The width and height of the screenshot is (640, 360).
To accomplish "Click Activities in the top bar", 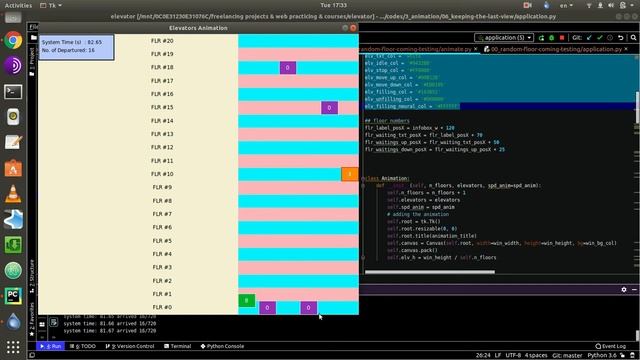I will (18, 5).
